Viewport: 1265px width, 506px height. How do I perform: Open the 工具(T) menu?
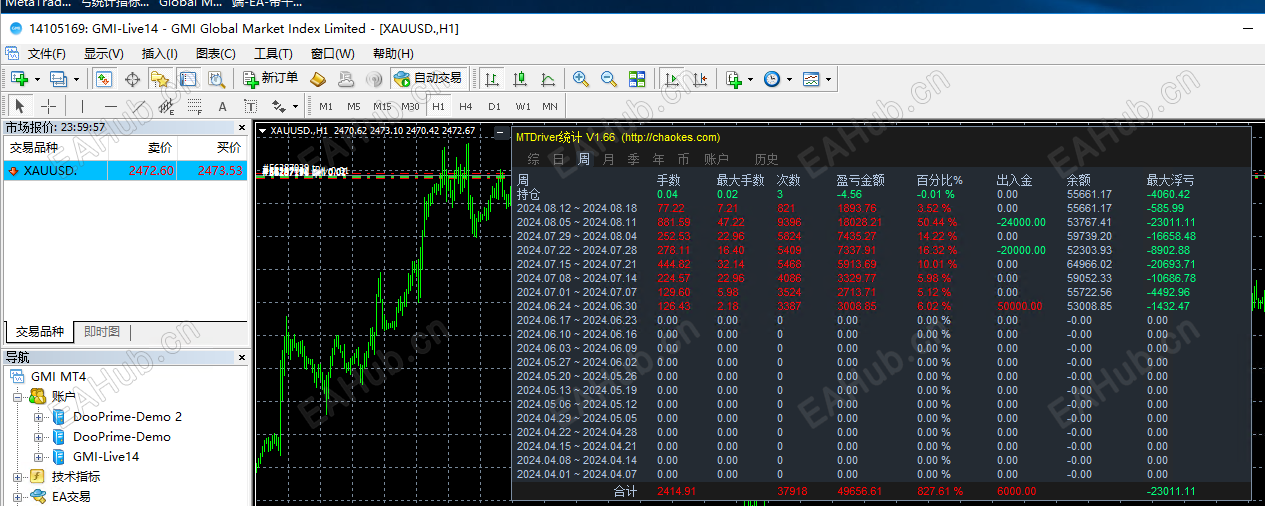pos(273,54)
